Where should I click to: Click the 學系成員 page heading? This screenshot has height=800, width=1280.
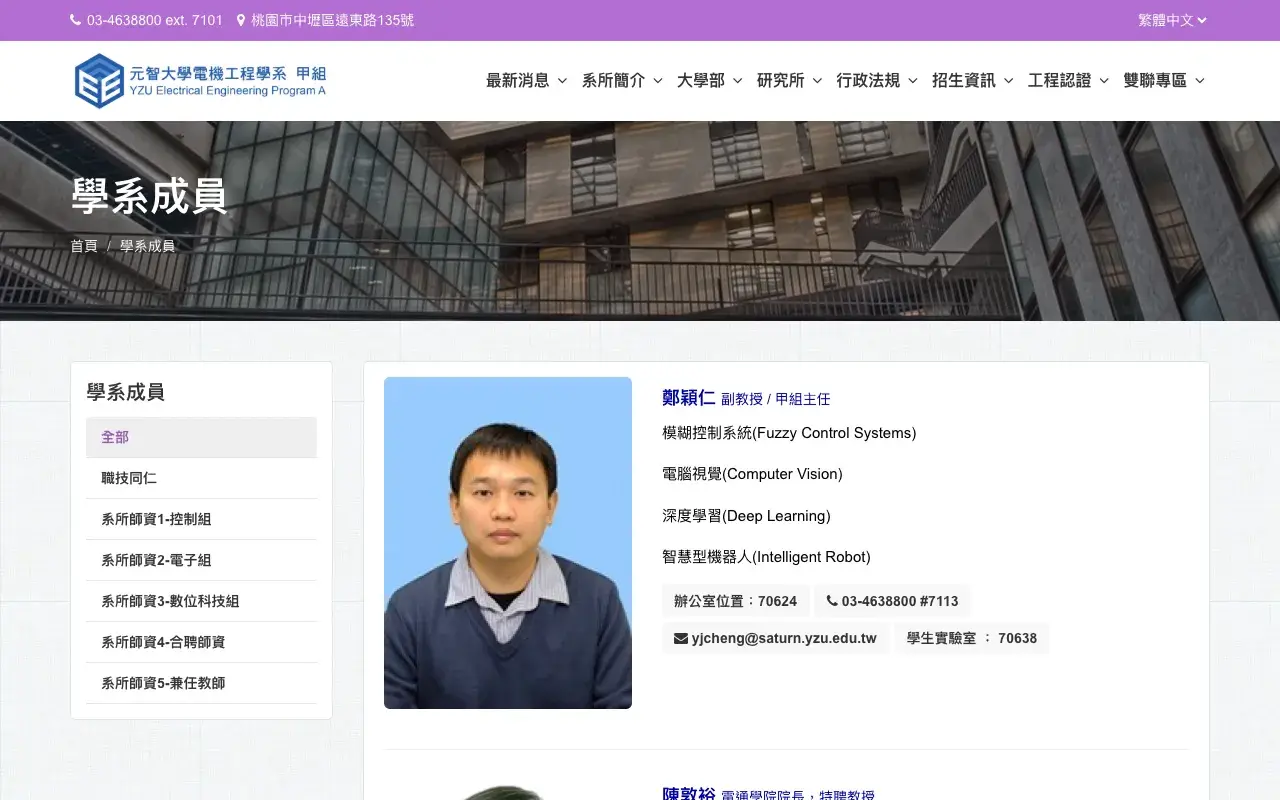click(x=150, y=196)
